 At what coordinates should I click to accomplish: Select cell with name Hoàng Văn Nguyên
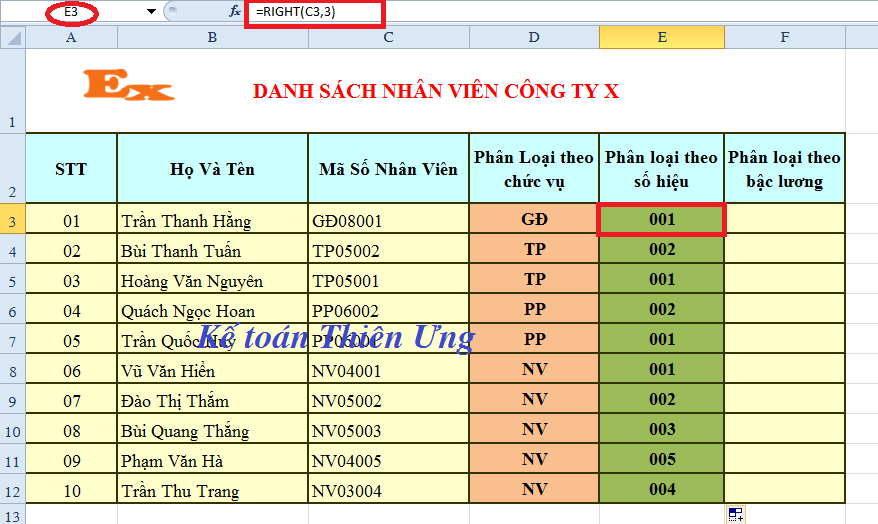212,278
